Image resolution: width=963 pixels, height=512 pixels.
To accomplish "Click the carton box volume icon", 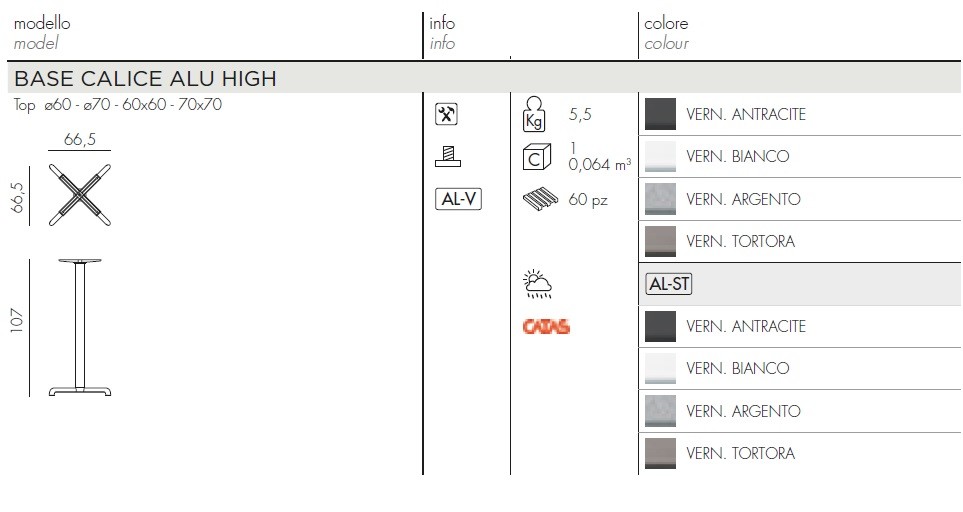I will point(536,157).
